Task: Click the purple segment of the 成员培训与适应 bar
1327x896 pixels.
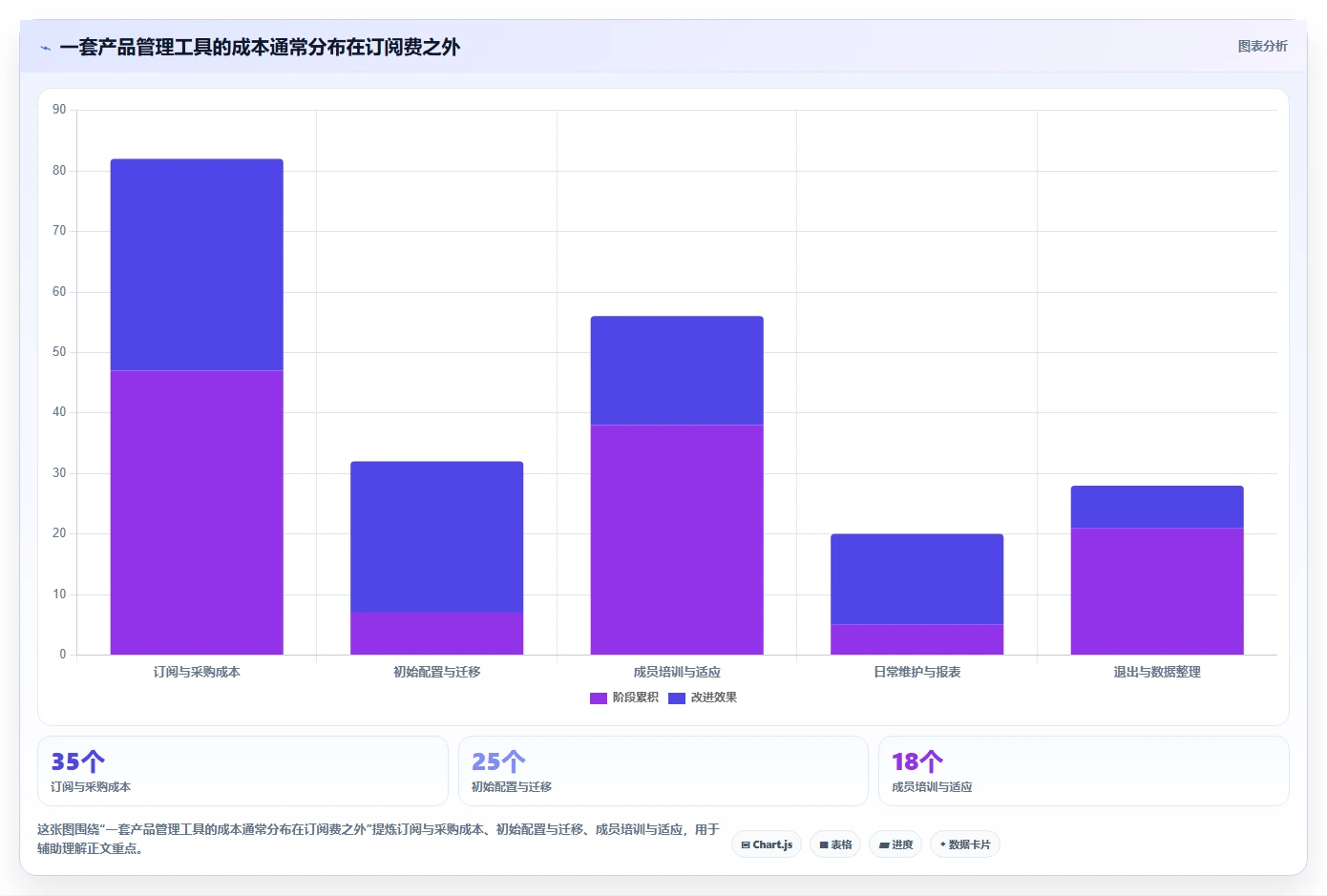Action: click(x=677, y=539)
